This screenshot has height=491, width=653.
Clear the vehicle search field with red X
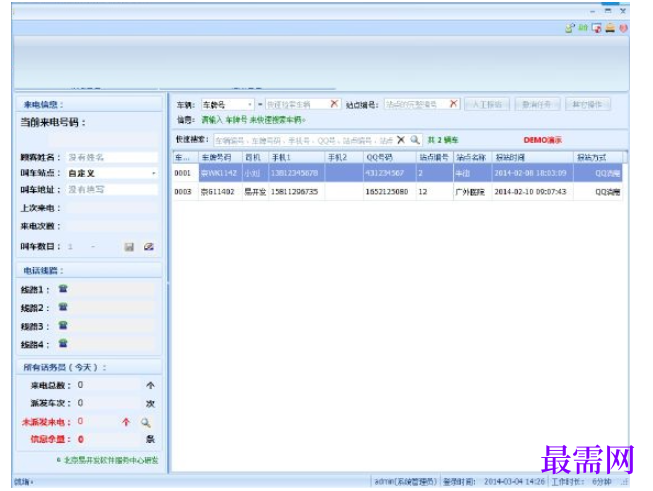[x=334, y=104]
